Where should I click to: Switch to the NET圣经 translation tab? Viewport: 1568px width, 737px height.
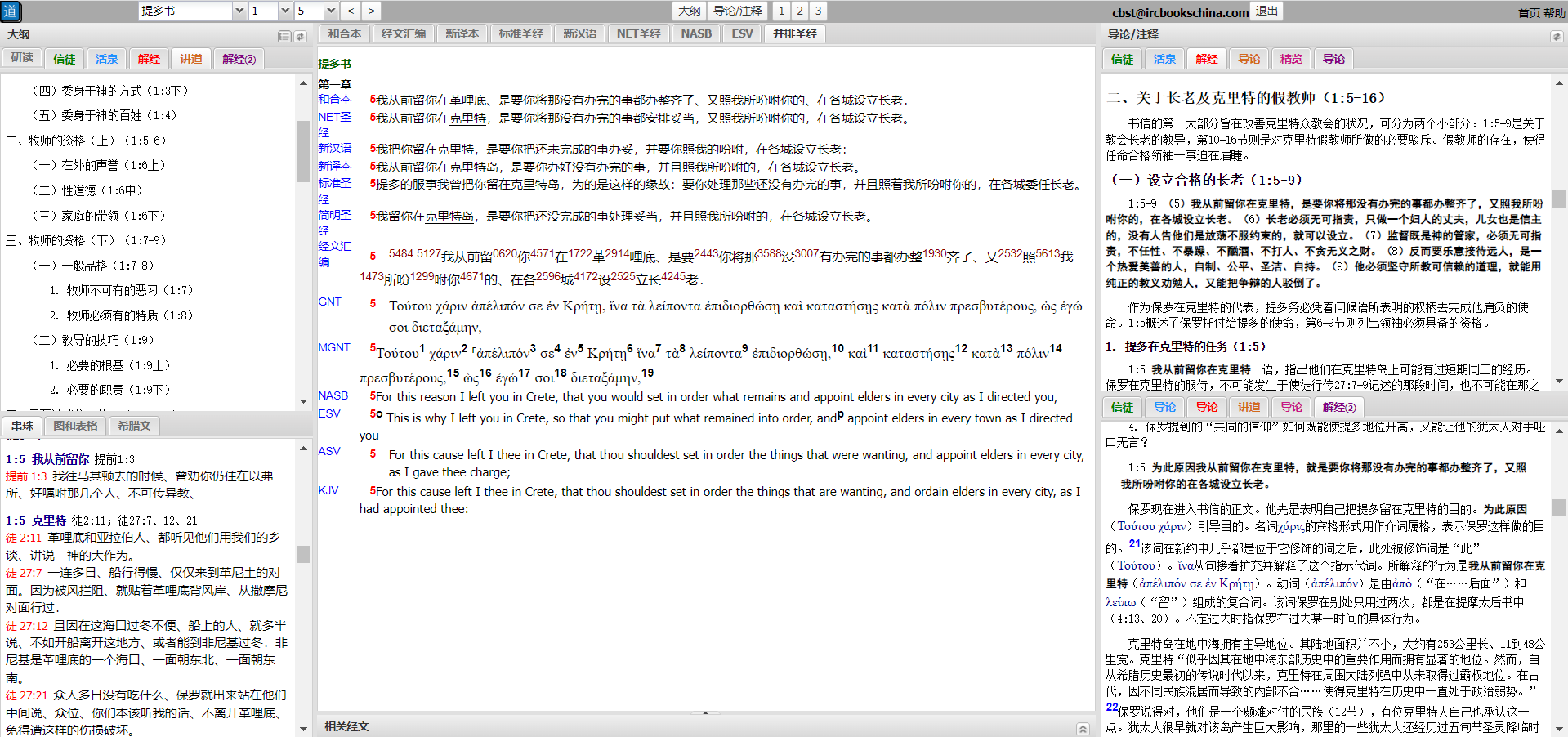point(638,33)
